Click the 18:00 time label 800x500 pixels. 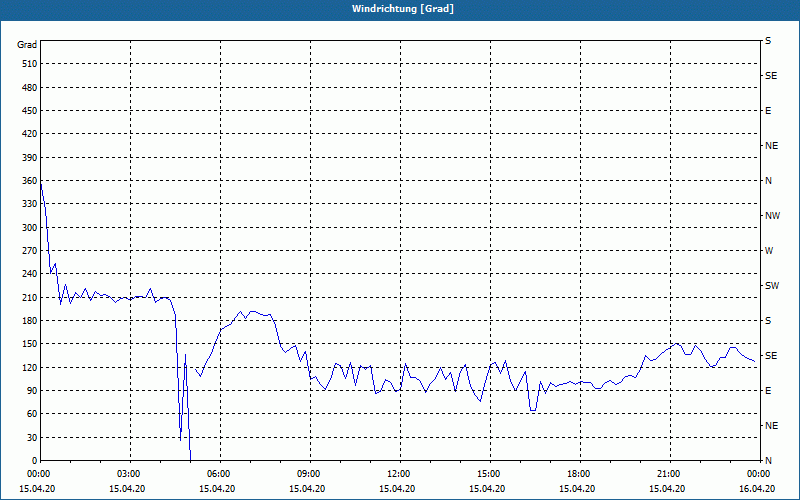coord(580,473)
